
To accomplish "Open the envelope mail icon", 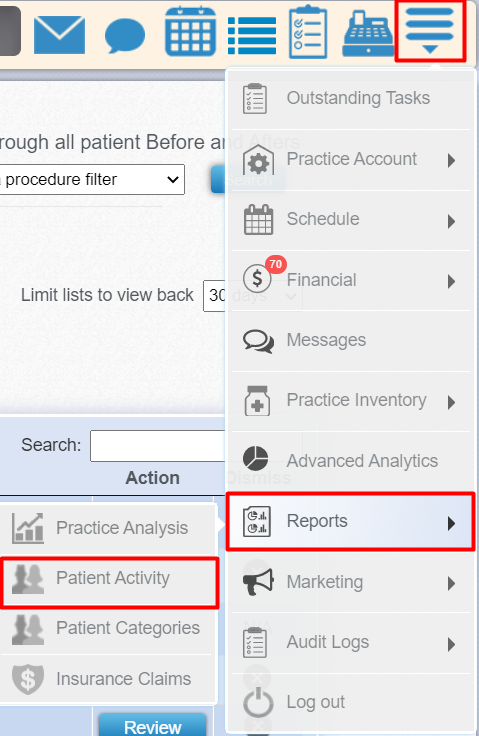I will click(x=60, y=34).
